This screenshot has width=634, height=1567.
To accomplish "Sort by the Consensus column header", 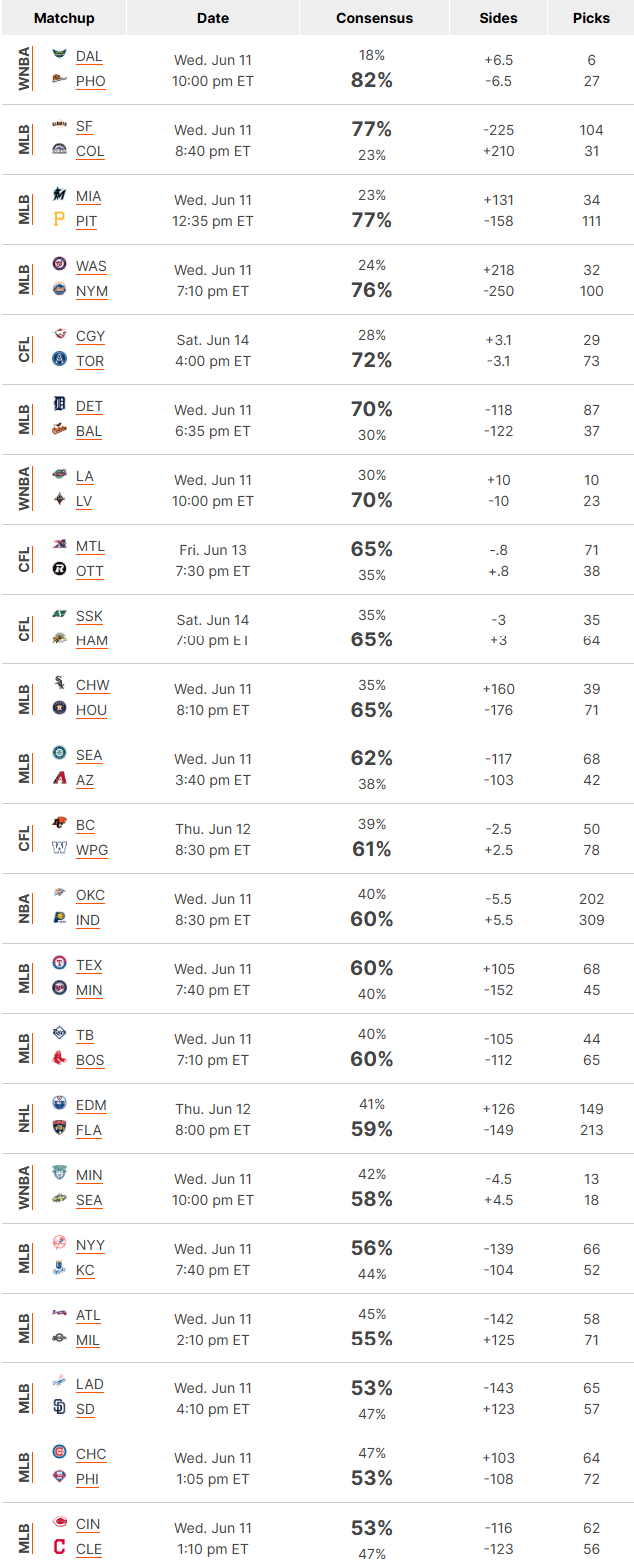I will (374, 18).
